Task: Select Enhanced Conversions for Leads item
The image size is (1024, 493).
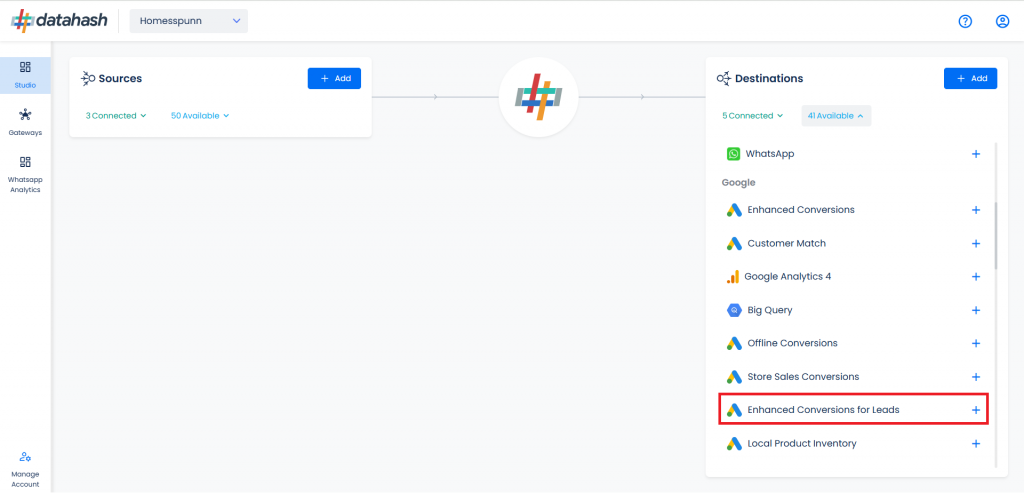Action: pyautogui.click(x=854, y=409)
